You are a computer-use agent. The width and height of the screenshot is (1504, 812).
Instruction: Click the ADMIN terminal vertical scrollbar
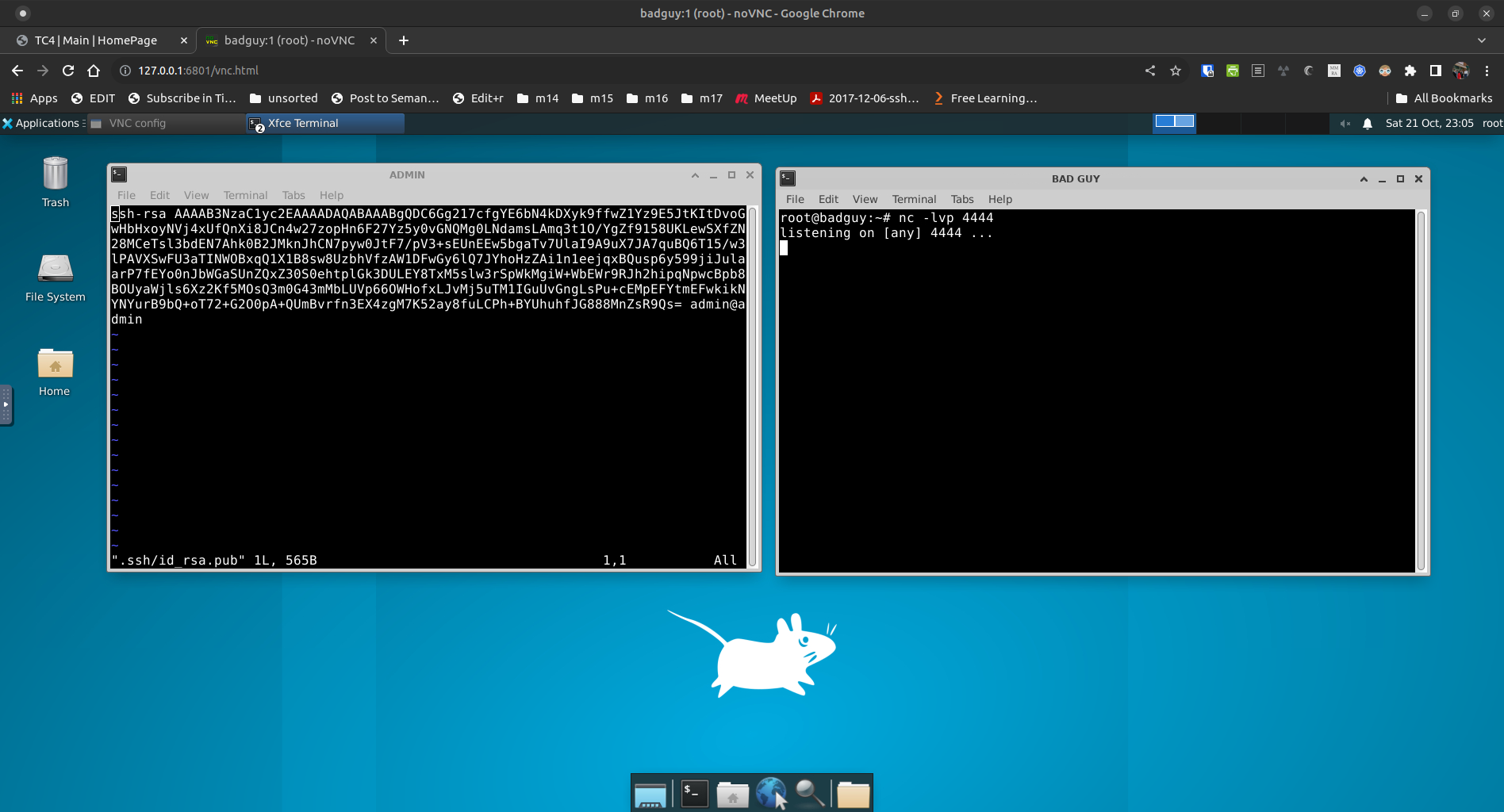point(753,387)
